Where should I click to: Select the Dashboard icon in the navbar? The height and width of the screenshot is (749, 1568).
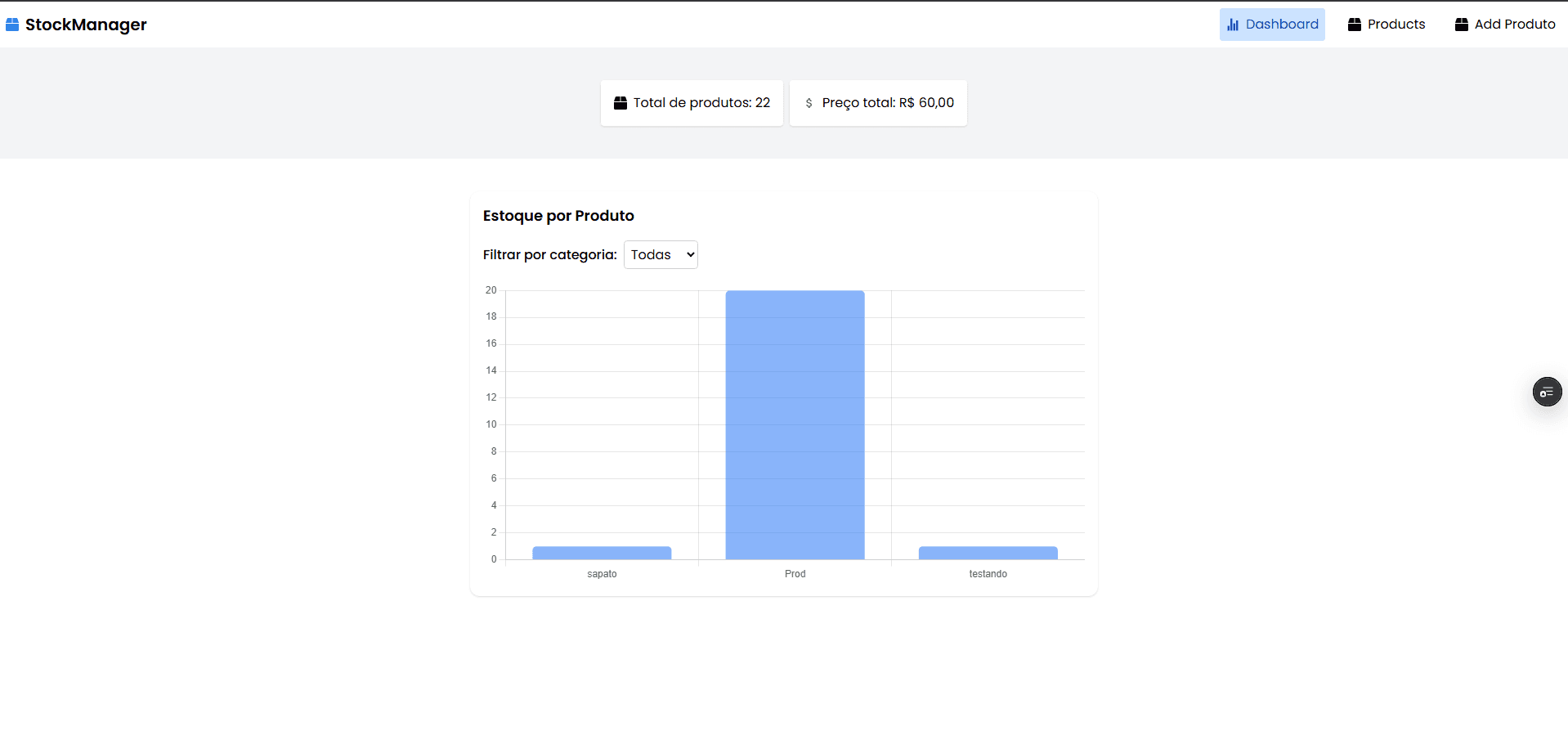(x=1272, y=25)
